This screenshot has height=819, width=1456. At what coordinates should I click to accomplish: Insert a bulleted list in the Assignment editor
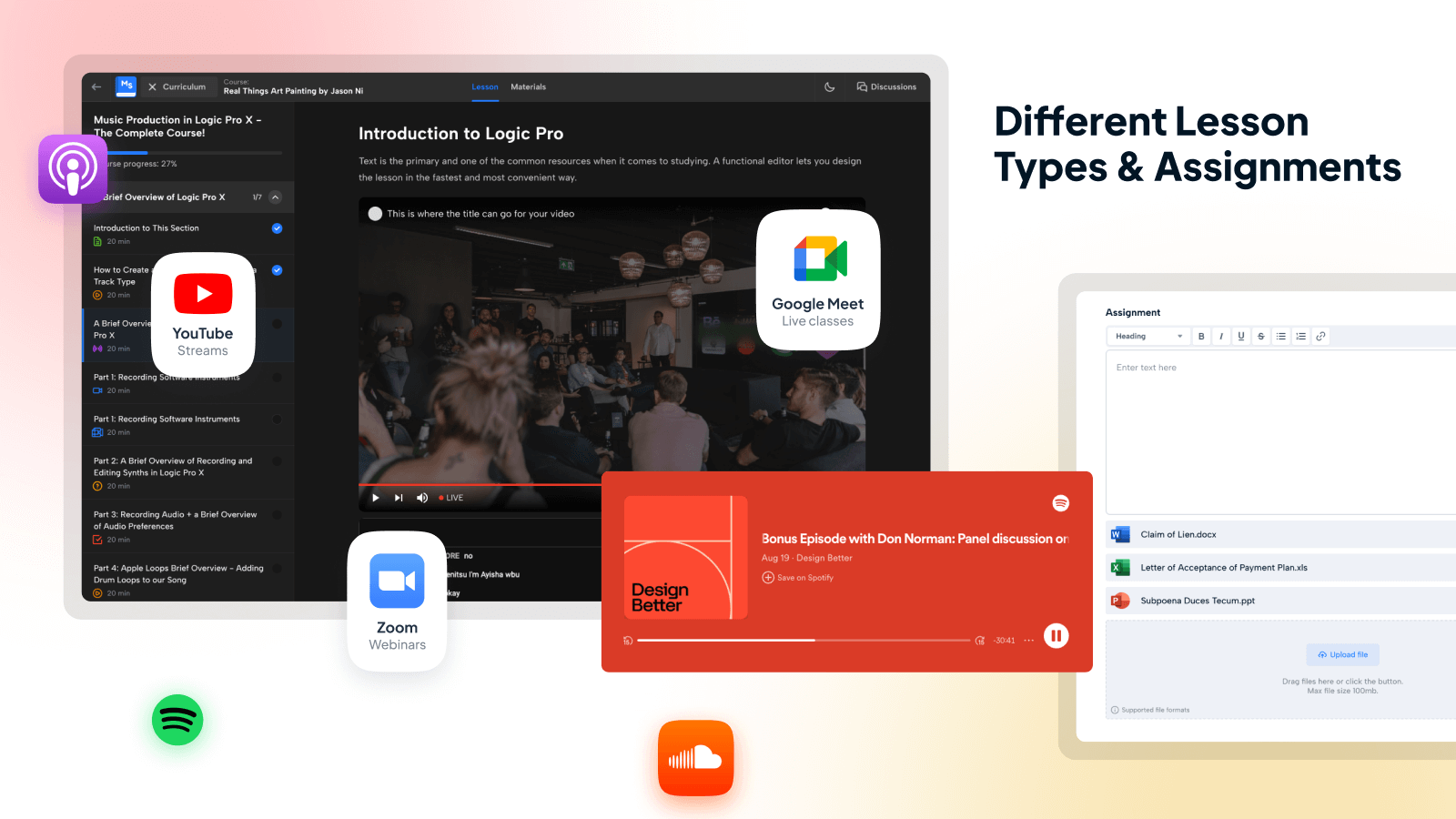(1281, 337)
